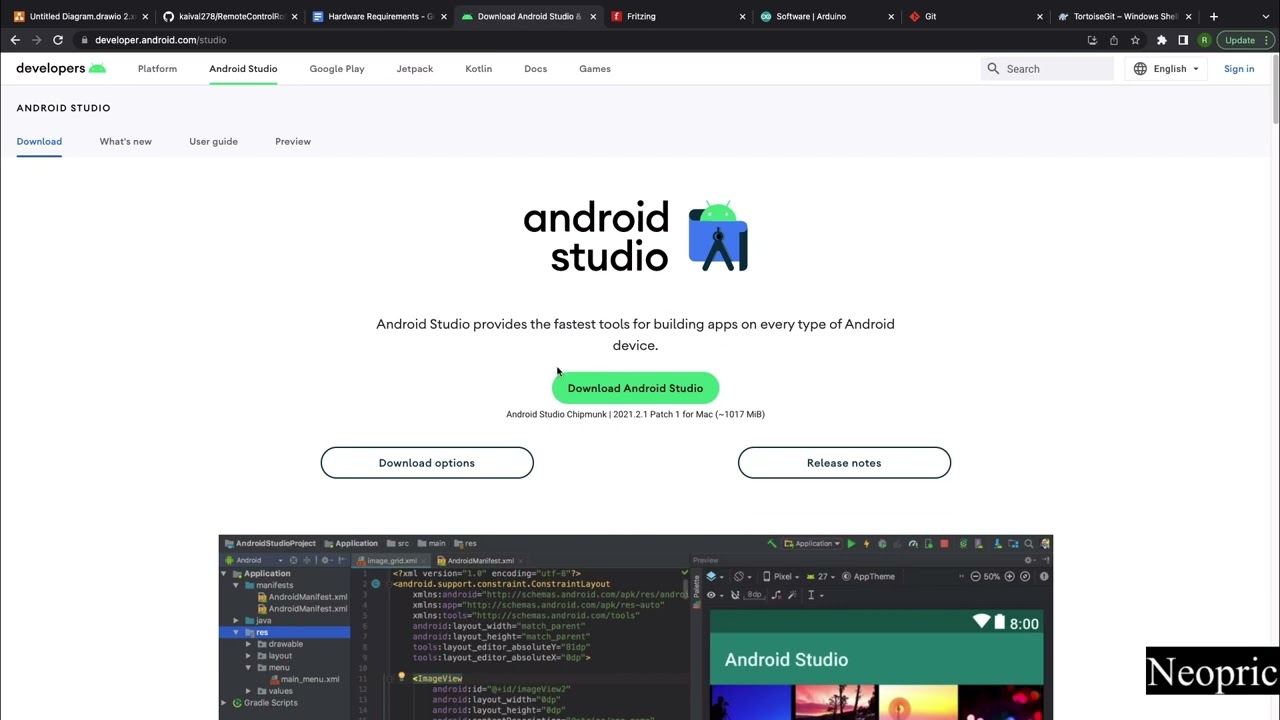
Task: Close the Fritzing tab
Action: 742,16
